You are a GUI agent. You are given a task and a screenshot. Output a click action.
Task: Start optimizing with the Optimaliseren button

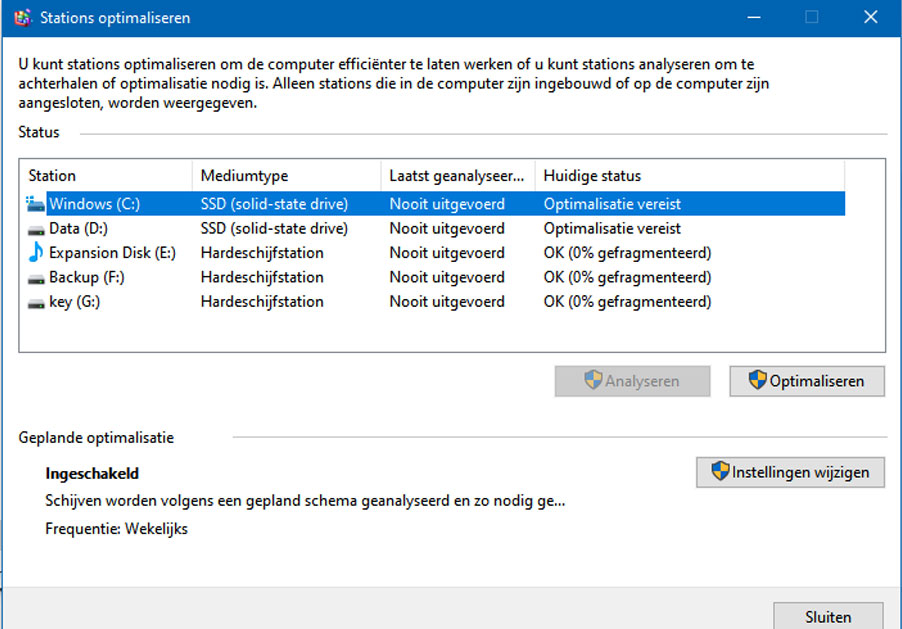(x=807, y=381)
